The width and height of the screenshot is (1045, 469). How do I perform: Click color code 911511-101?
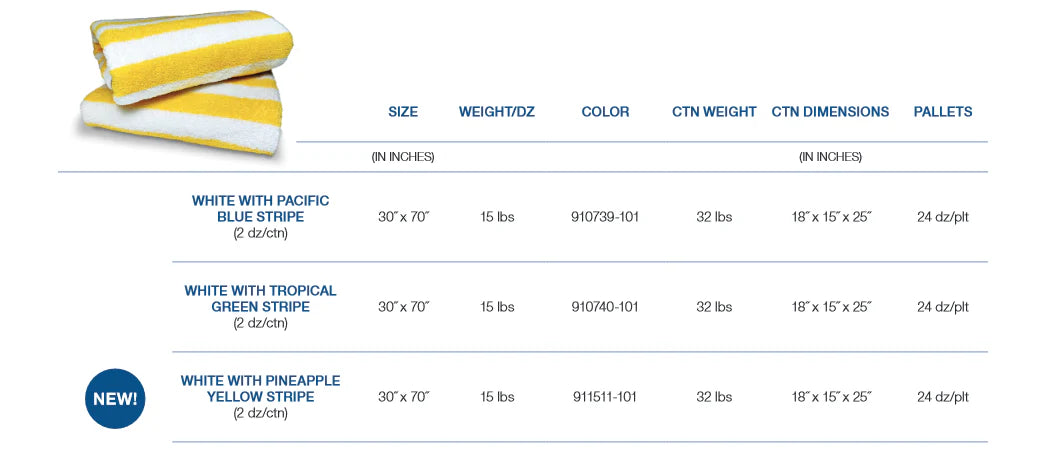tap(604, 397)
